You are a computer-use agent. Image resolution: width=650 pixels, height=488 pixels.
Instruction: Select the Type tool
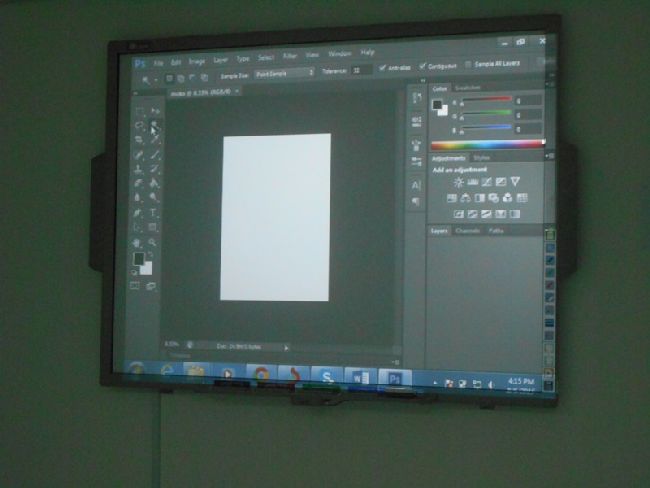pos(153,213)
